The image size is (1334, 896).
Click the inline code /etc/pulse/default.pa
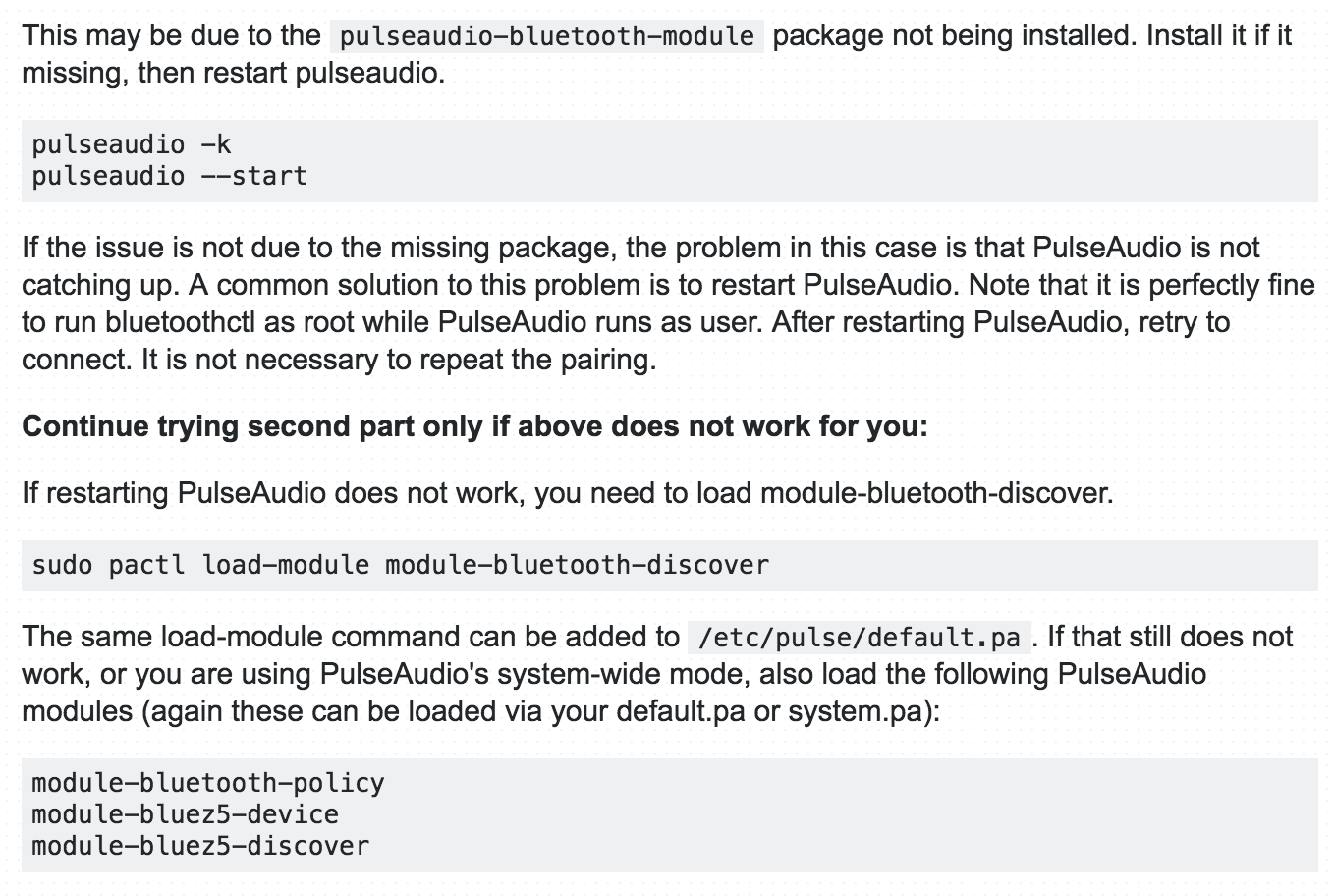pyautogui.click(x=859, y=638)
